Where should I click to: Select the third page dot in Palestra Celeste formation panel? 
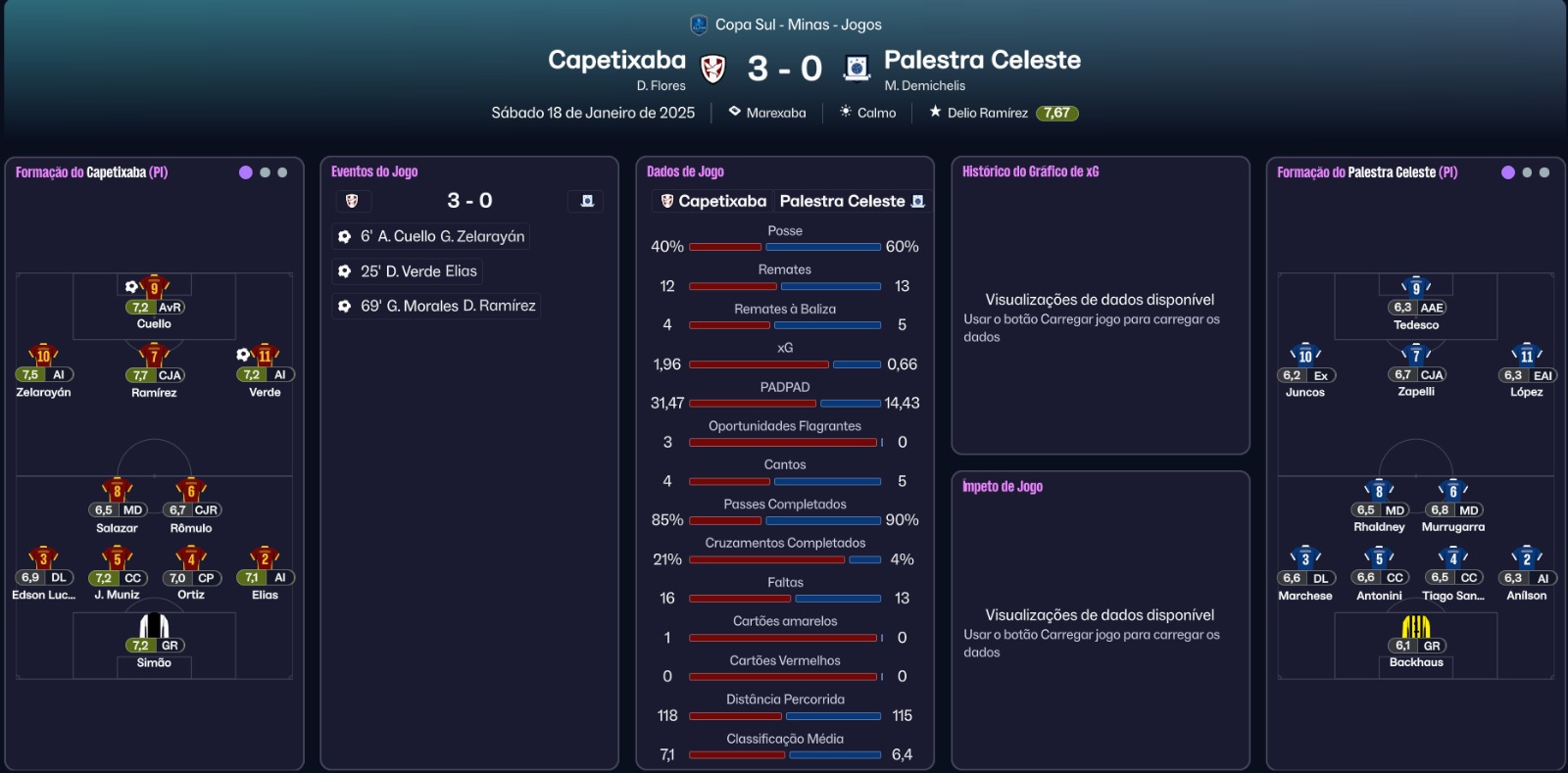coord(1544,172)
